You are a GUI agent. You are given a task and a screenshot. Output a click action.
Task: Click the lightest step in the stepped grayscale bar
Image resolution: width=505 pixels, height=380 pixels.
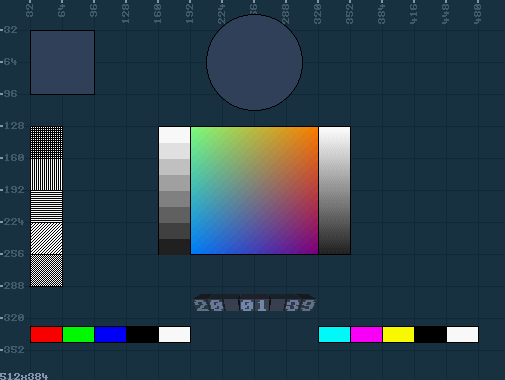(x=174, y=135)
